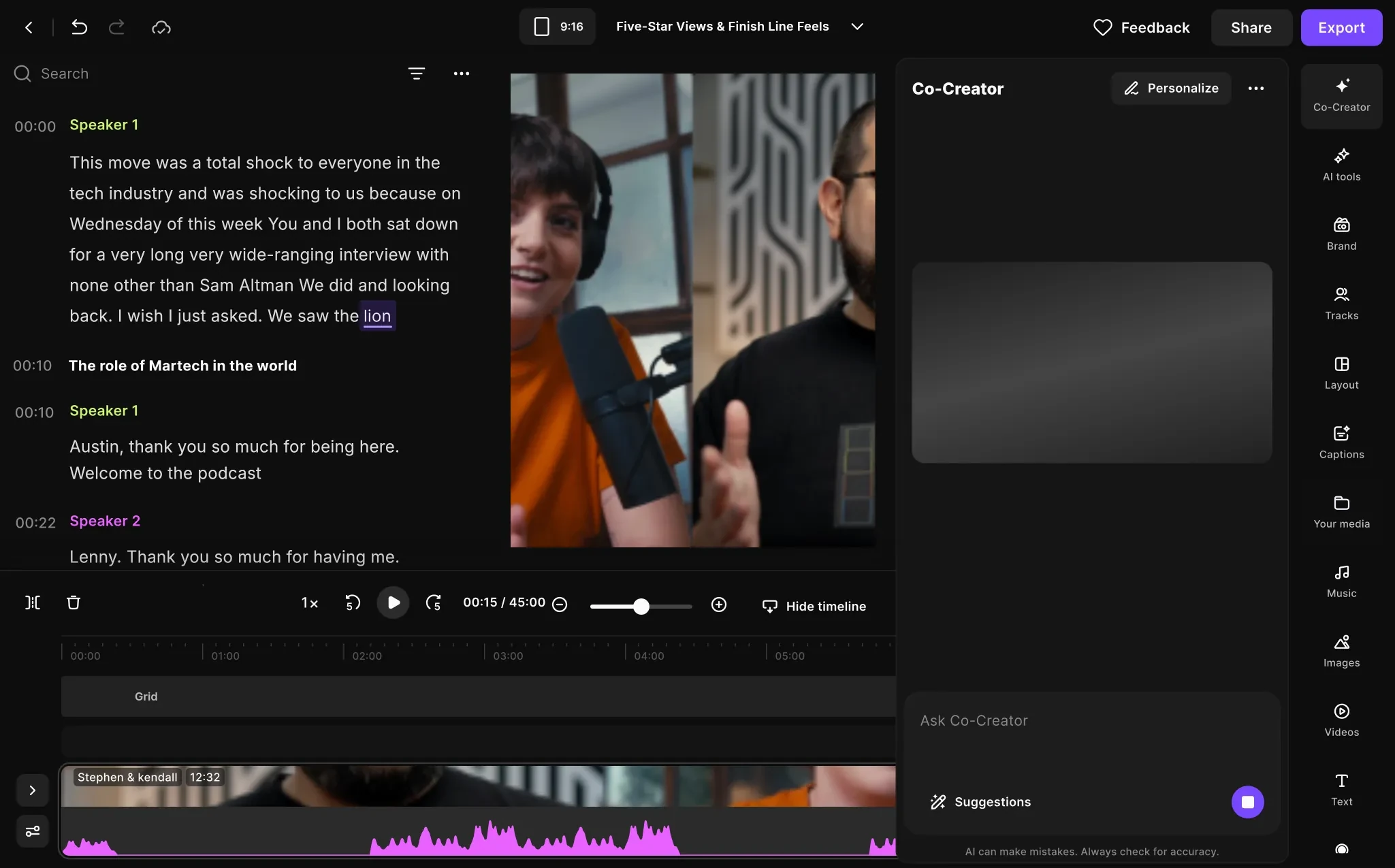Open transcript more options menu

coord(462,74)
